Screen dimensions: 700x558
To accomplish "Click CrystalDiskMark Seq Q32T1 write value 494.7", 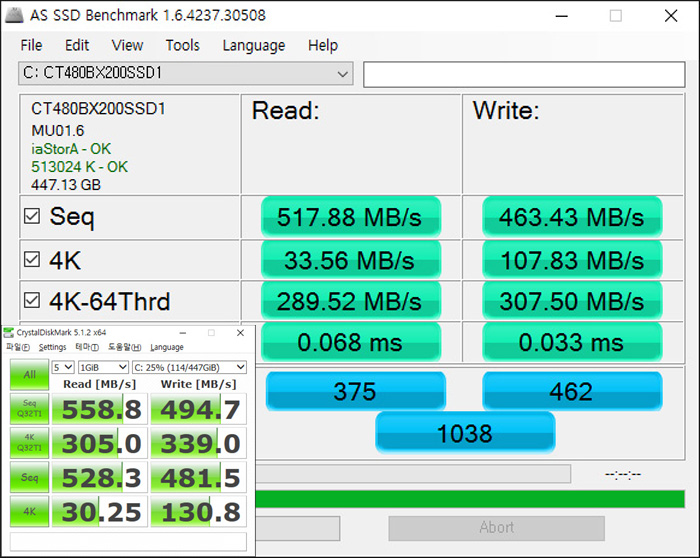I will click(x=199, y=409).
